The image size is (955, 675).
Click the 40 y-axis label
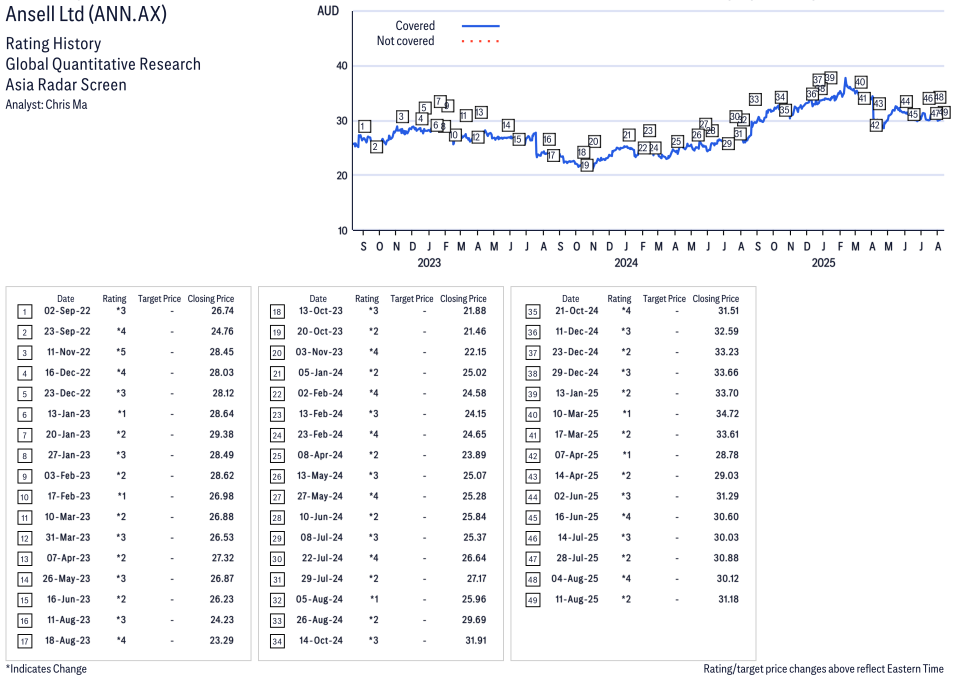click(x=342, y=66)
